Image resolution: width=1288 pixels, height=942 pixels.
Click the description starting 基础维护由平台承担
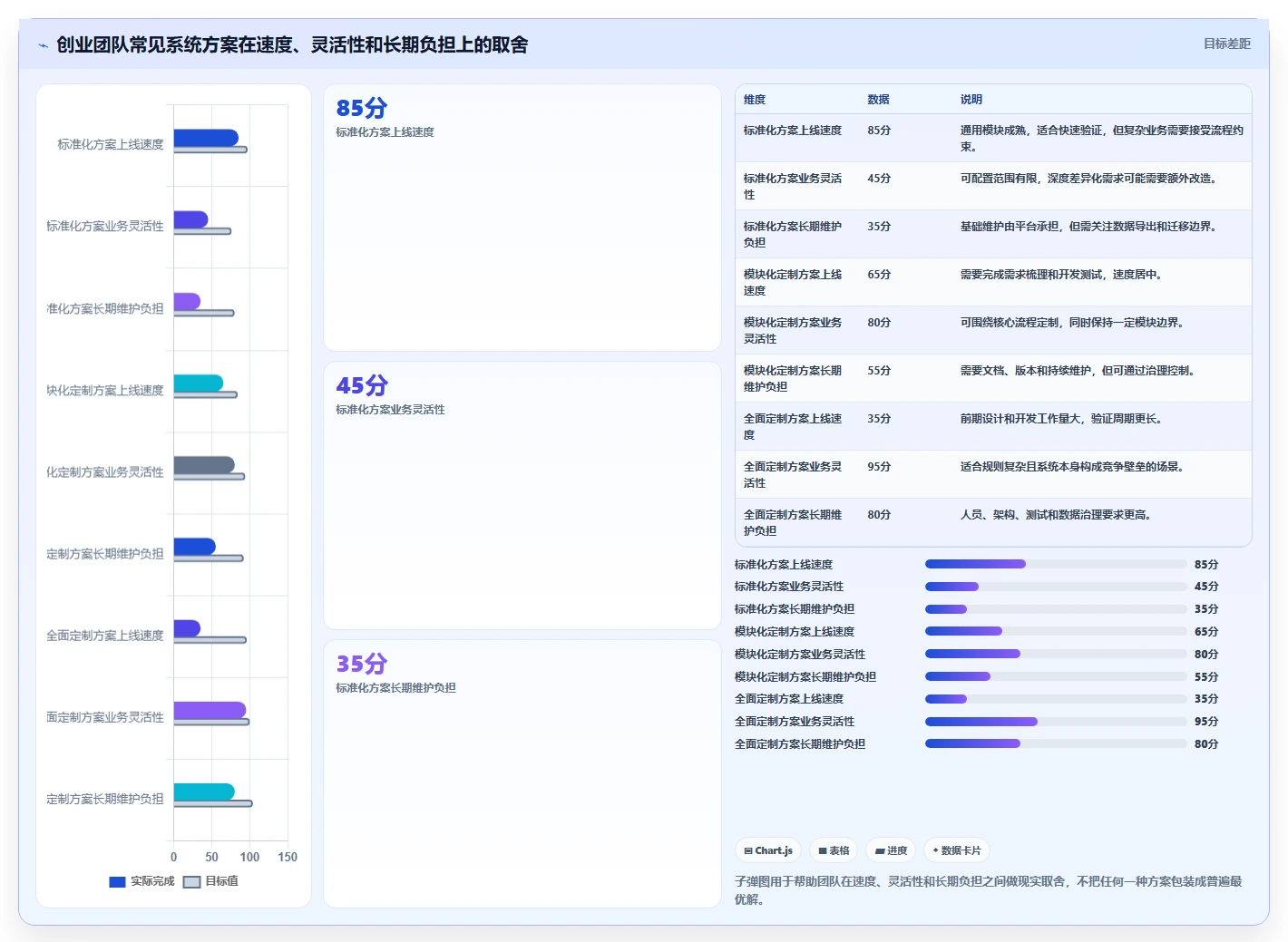(1088, 227)
